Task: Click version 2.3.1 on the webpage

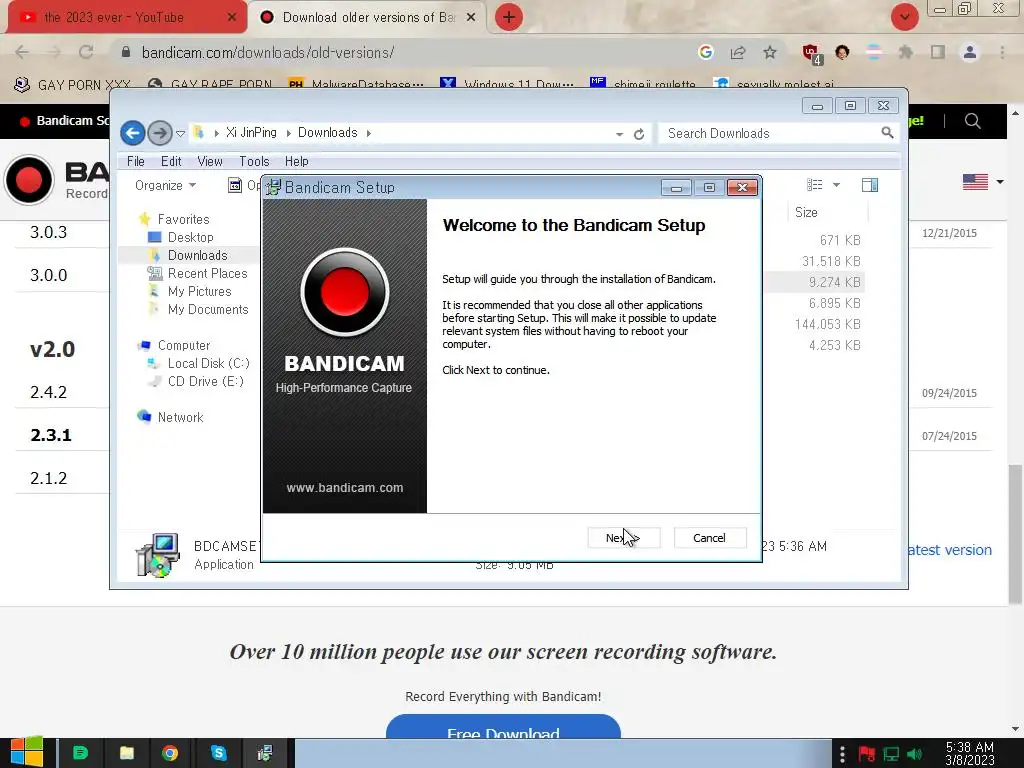Action: (x=50, y=436)
